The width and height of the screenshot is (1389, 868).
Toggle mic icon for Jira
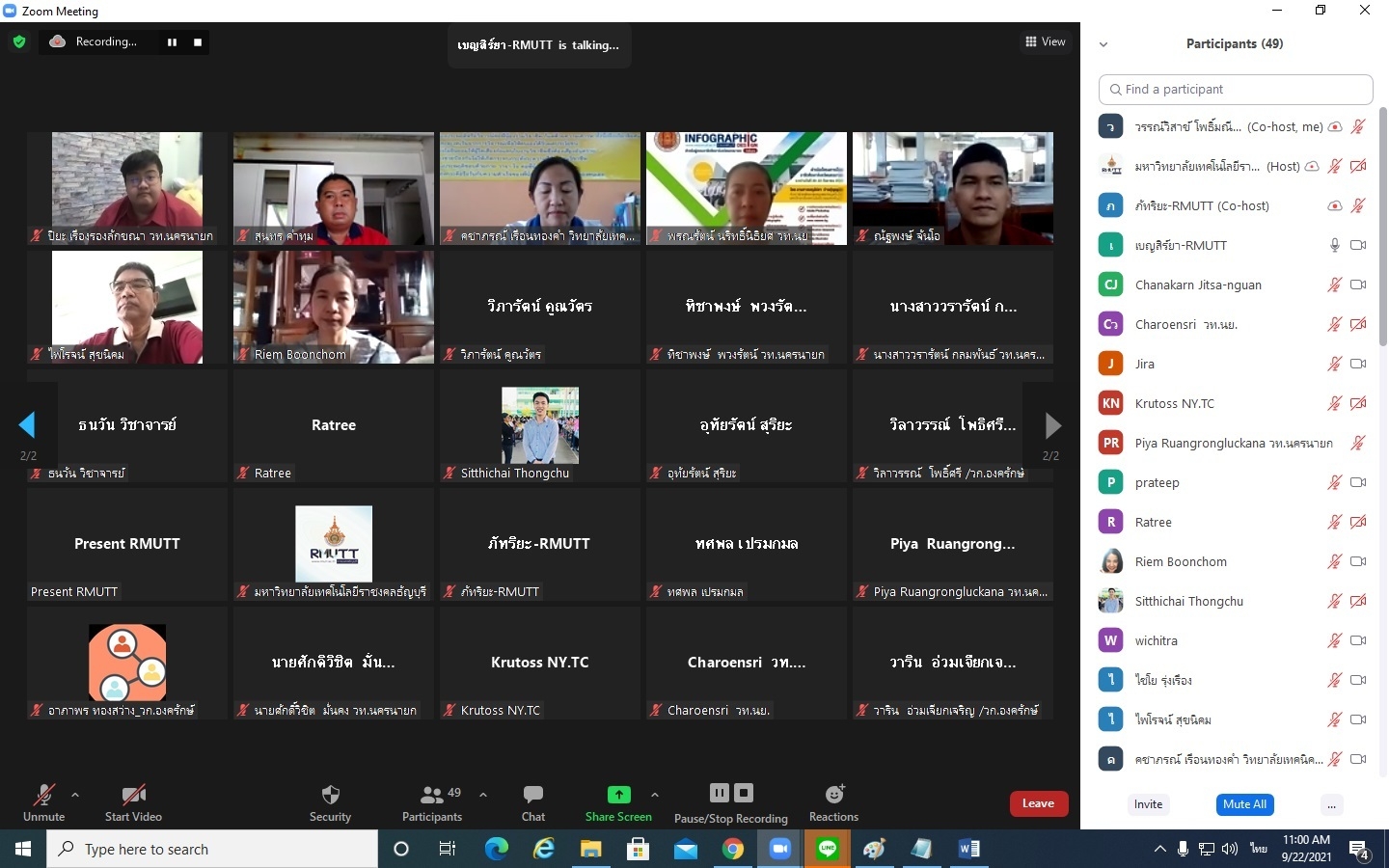coord(1335,364)
